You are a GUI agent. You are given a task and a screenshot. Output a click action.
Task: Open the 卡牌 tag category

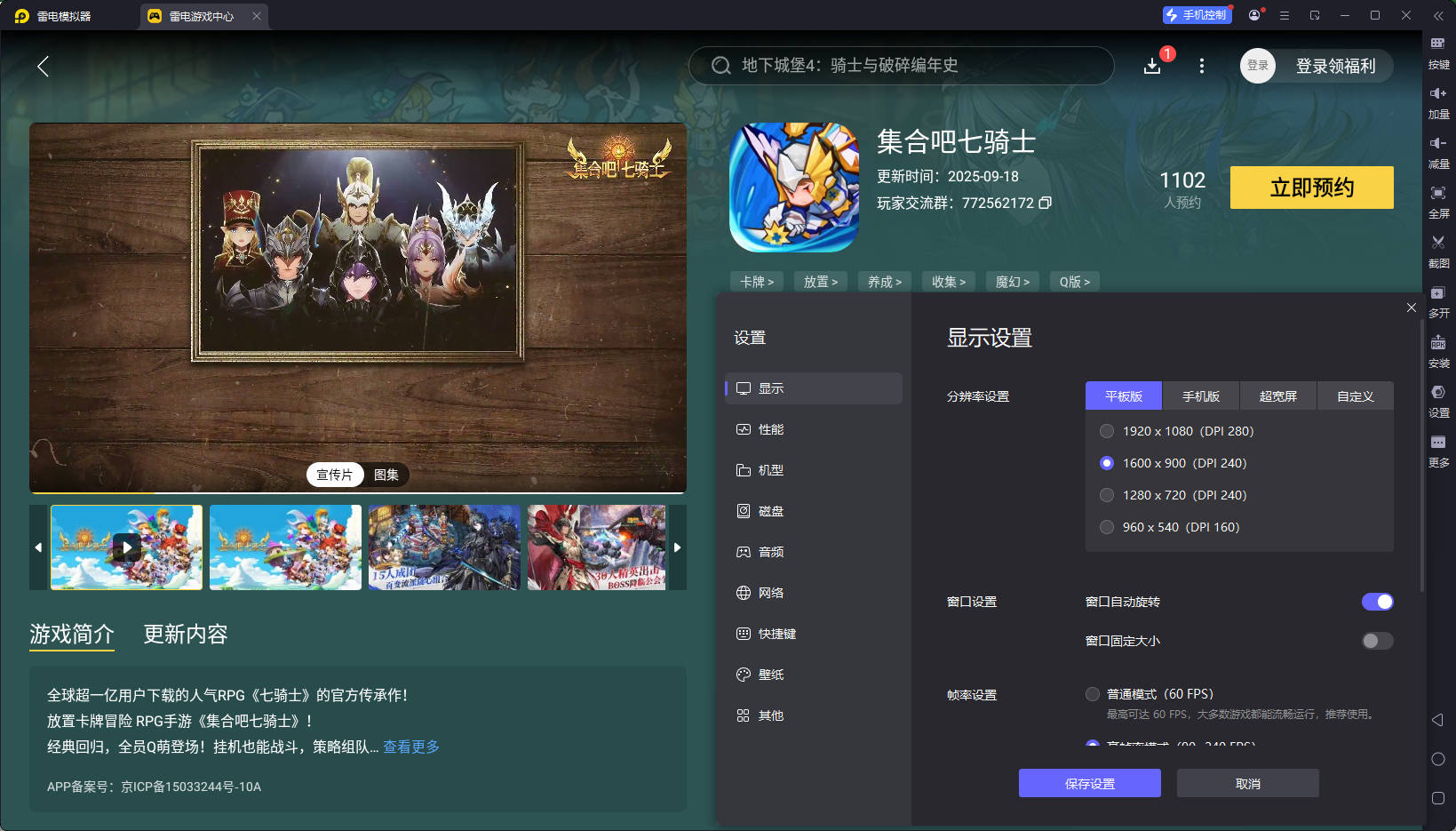coord(757,282)
